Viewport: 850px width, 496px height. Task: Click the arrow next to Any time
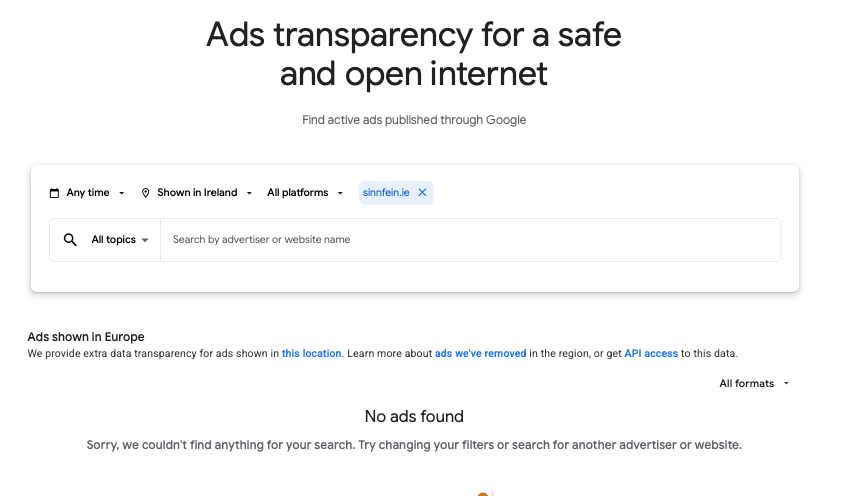point(121,193)
